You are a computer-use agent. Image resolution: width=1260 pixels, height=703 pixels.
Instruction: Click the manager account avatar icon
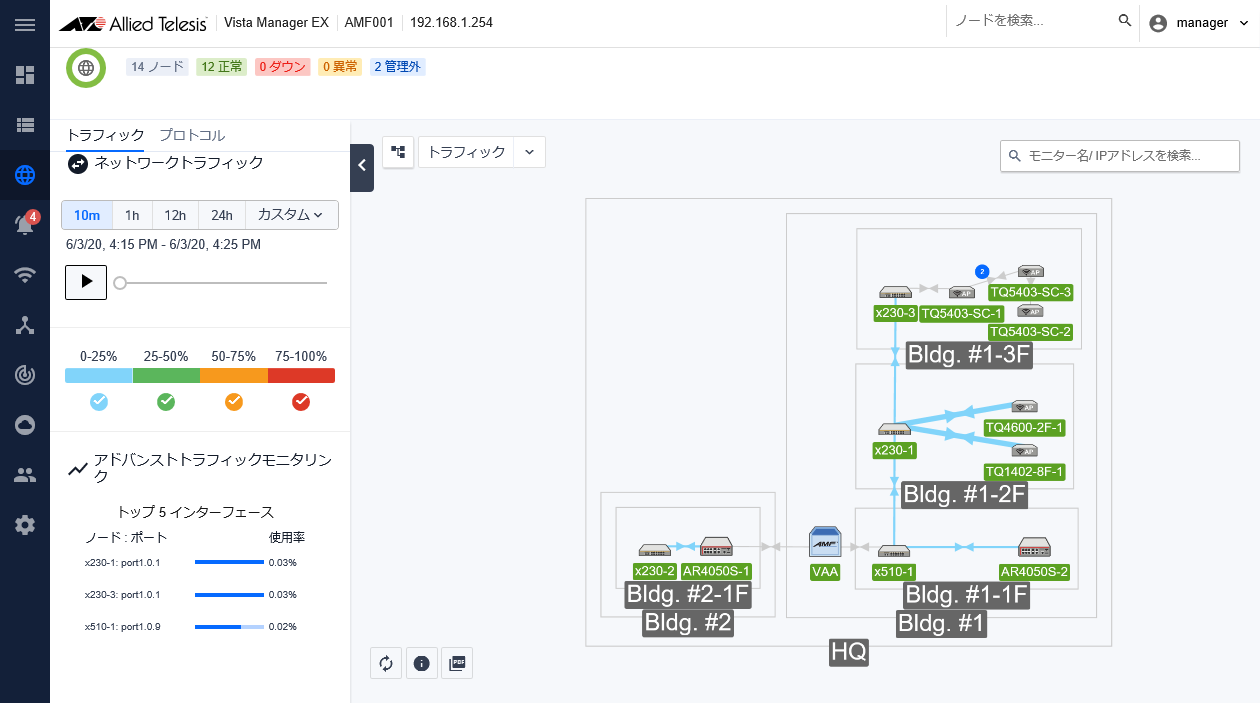pos(1158,23)
